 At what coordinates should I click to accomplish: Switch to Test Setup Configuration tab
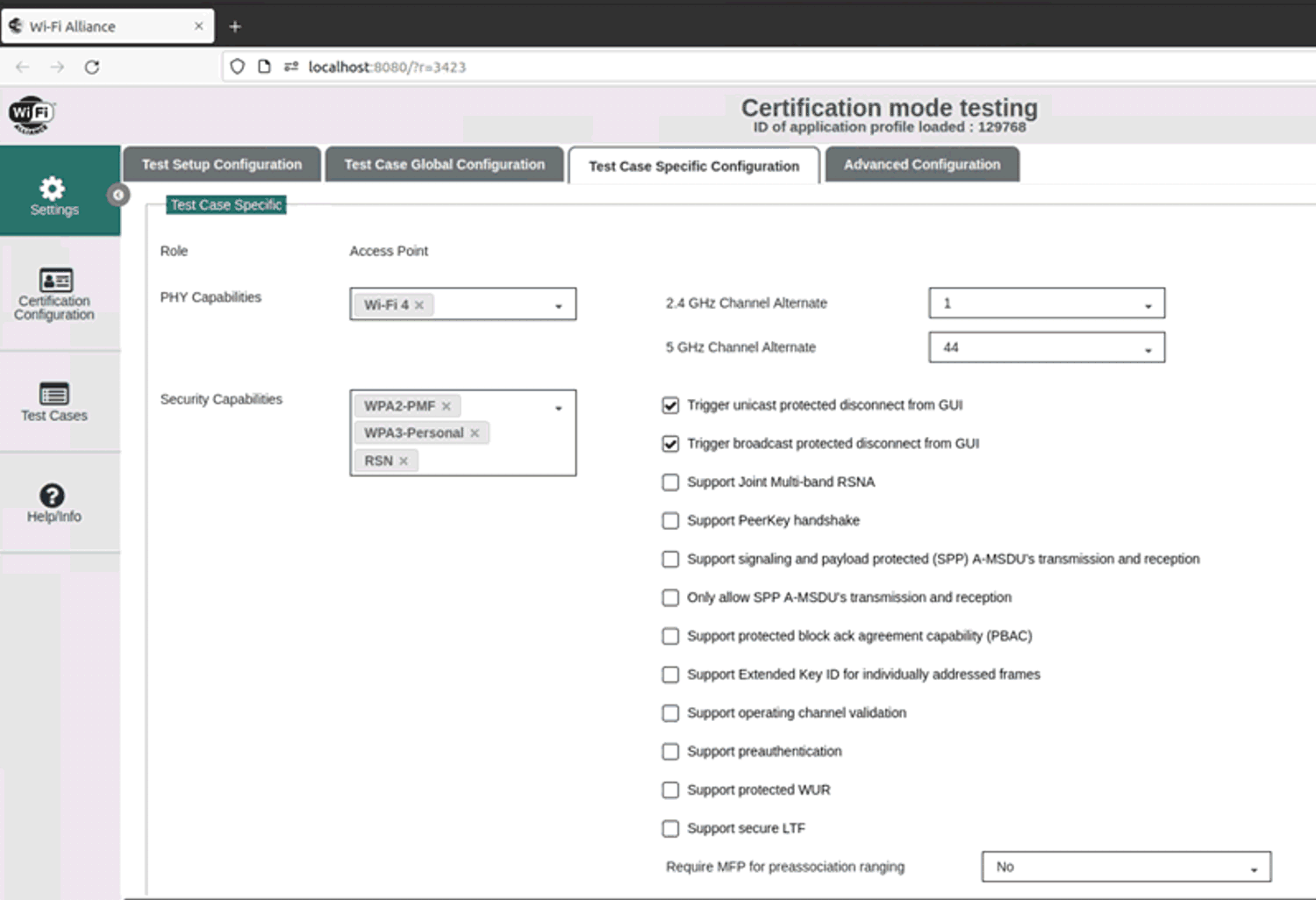(221, 165)
